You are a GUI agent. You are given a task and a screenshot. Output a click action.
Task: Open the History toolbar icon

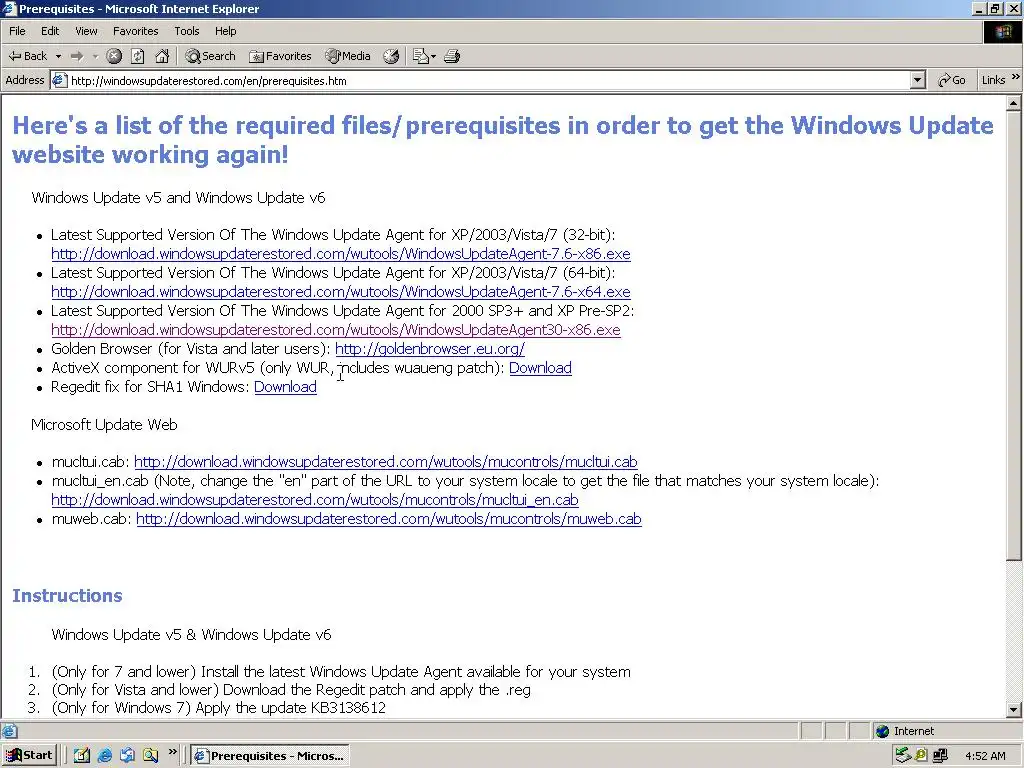click(x=391, y=56)
